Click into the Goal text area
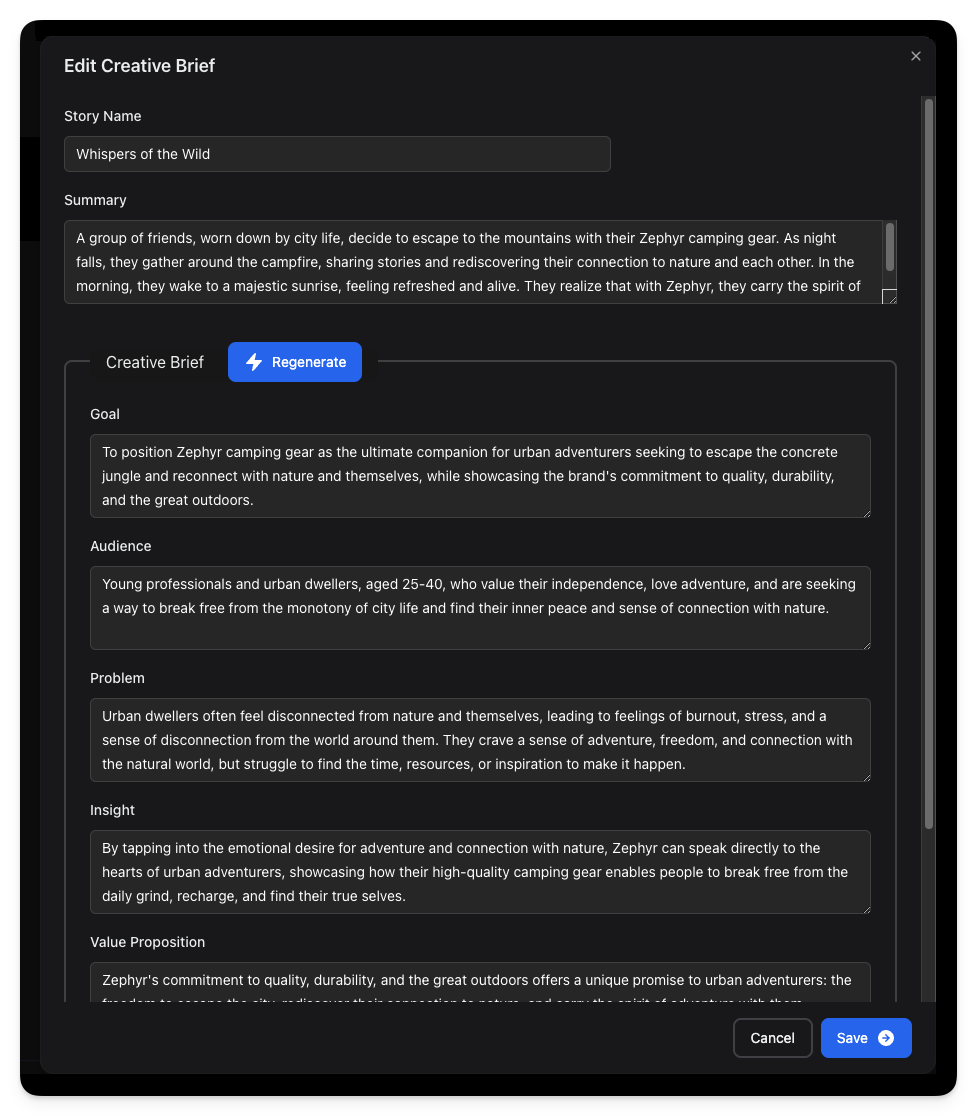 (480, 476)
